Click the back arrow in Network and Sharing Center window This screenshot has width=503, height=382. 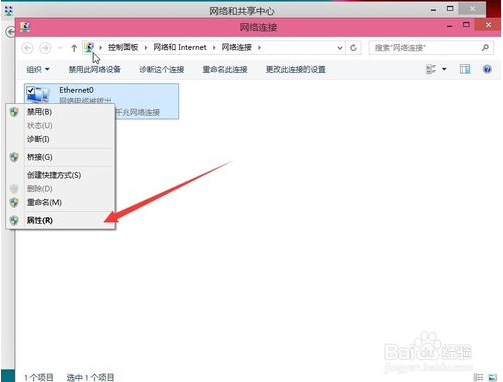tap(11, 32)
